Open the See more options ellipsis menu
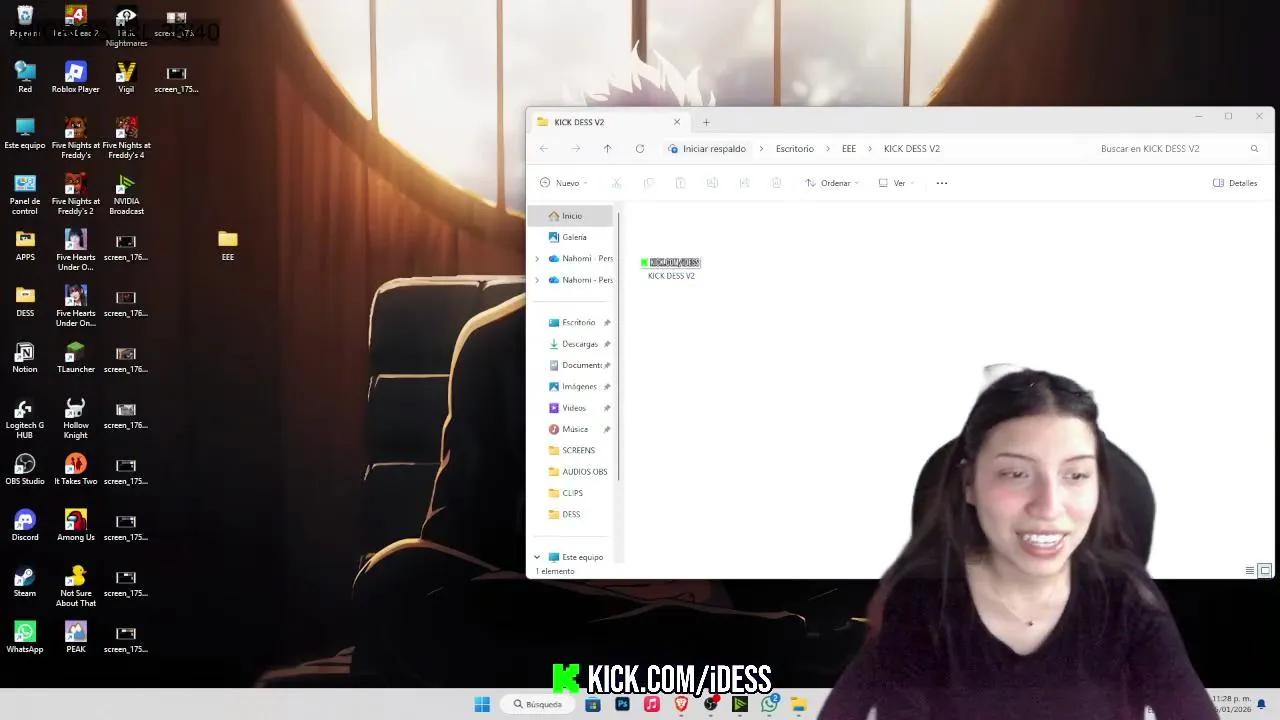 coord(941,183)
